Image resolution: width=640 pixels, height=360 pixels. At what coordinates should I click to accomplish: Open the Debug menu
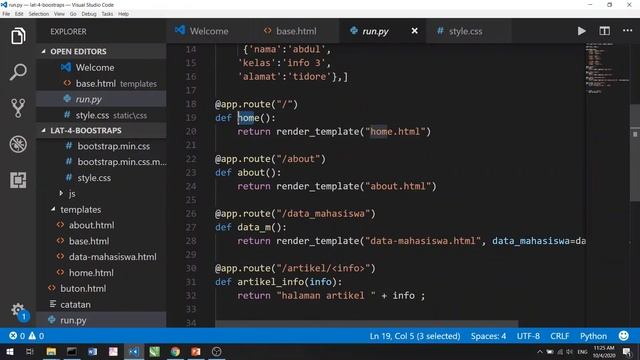pyautogui.click(x=89, y=14)
